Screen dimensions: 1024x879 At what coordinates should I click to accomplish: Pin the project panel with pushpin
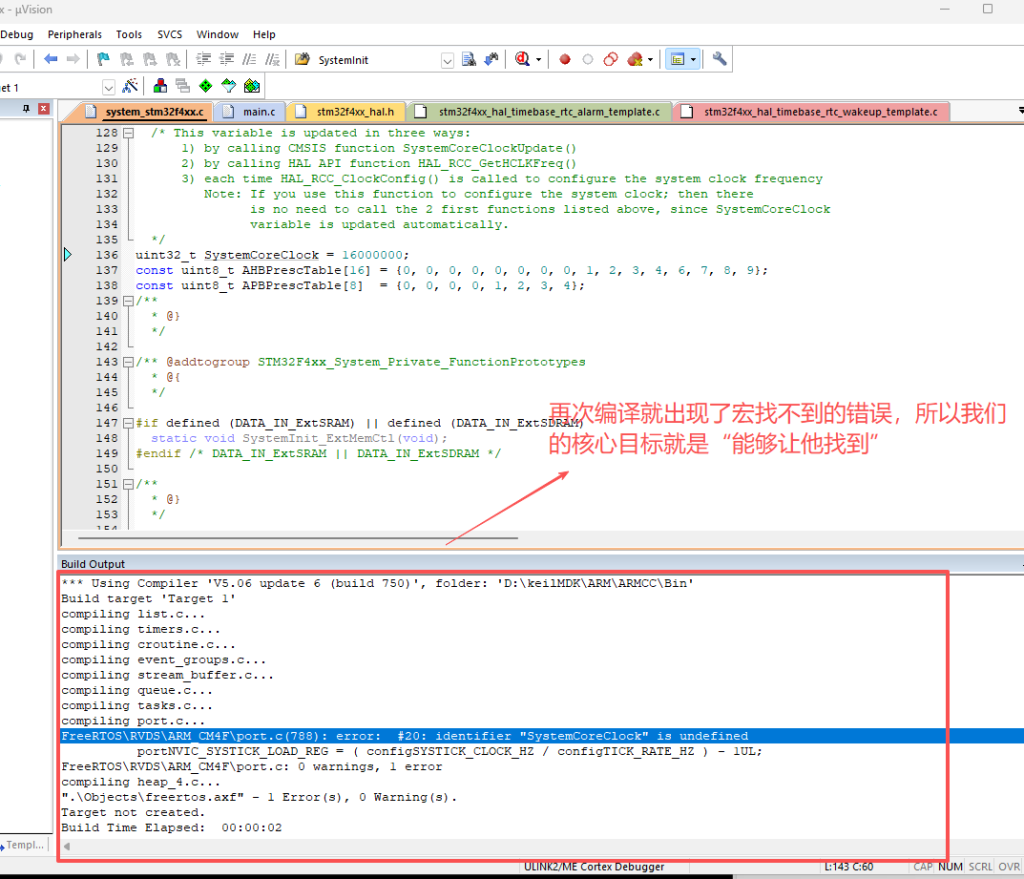[x=27, y=109]
